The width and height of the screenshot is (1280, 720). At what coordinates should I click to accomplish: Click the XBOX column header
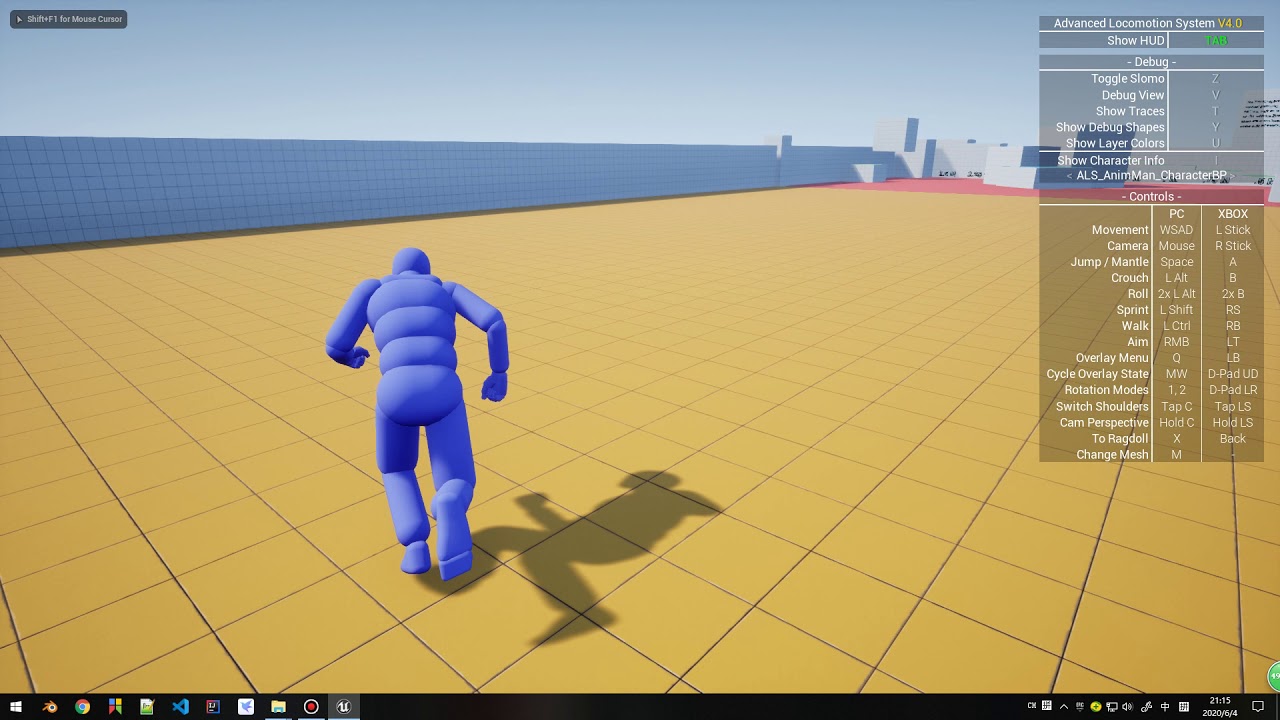[x=1233, y=214]
